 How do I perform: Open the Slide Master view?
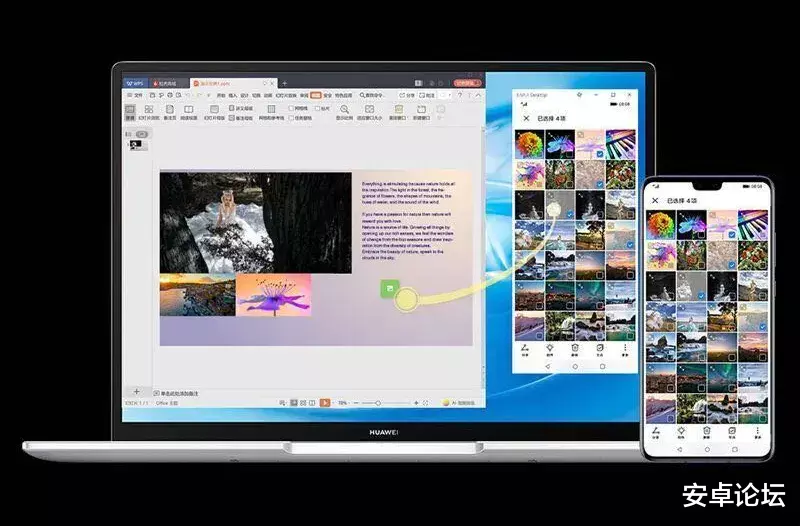pyautogui.click(x=214, y=112)
